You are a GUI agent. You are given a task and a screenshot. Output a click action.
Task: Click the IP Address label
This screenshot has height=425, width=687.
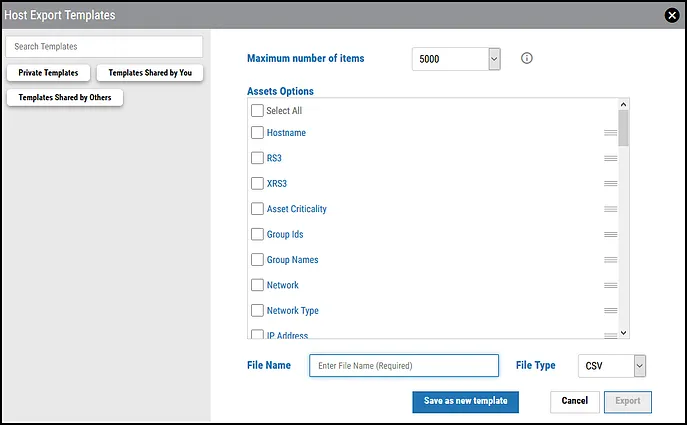(x=287, y=336)
